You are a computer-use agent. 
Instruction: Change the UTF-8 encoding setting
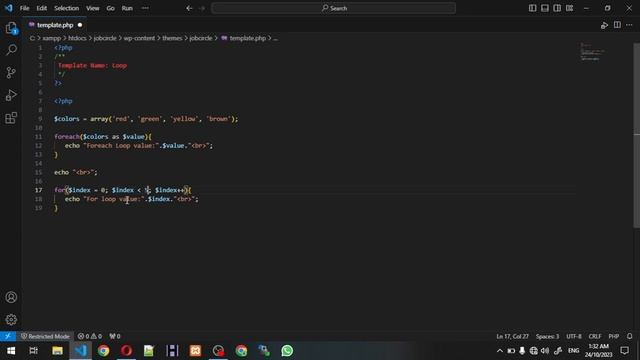tap(573, 336)
